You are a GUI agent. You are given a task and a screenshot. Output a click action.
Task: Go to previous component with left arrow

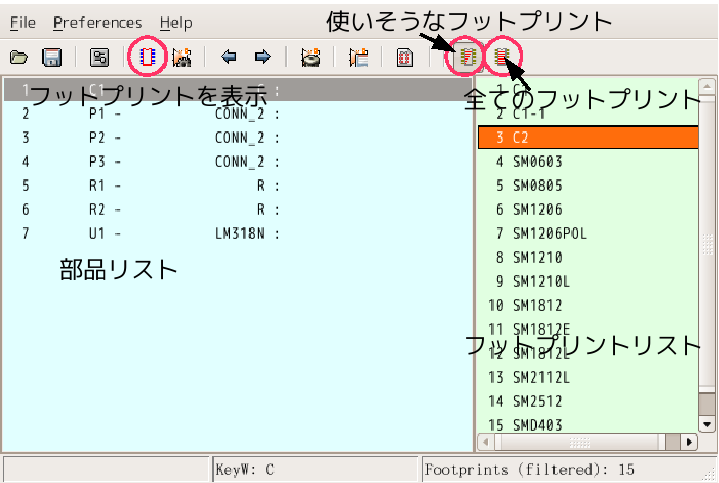(229, 58)
